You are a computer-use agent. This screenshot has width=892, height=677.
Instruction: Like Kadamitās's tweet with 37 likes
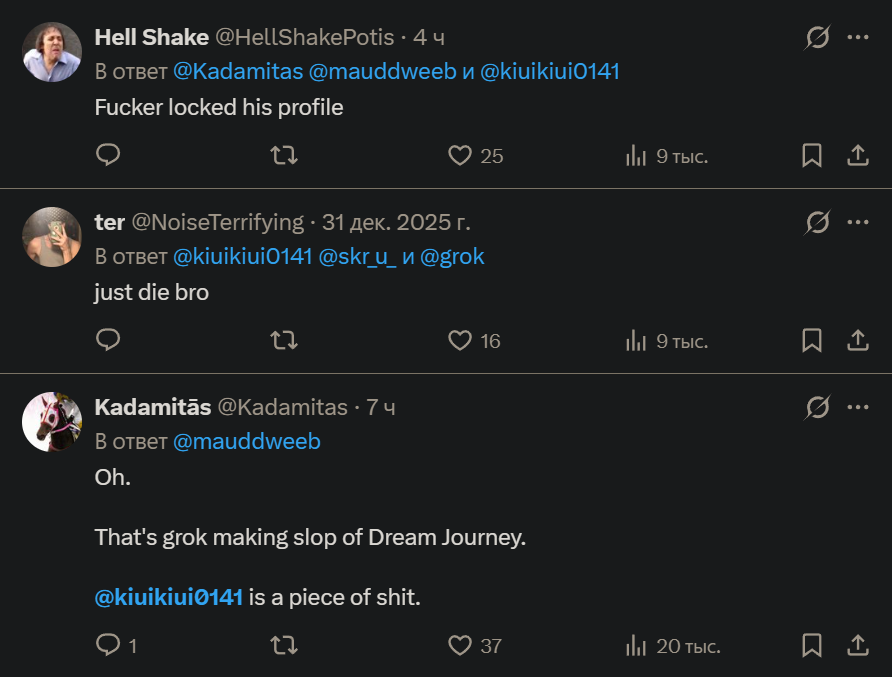[x=460, y=645]
